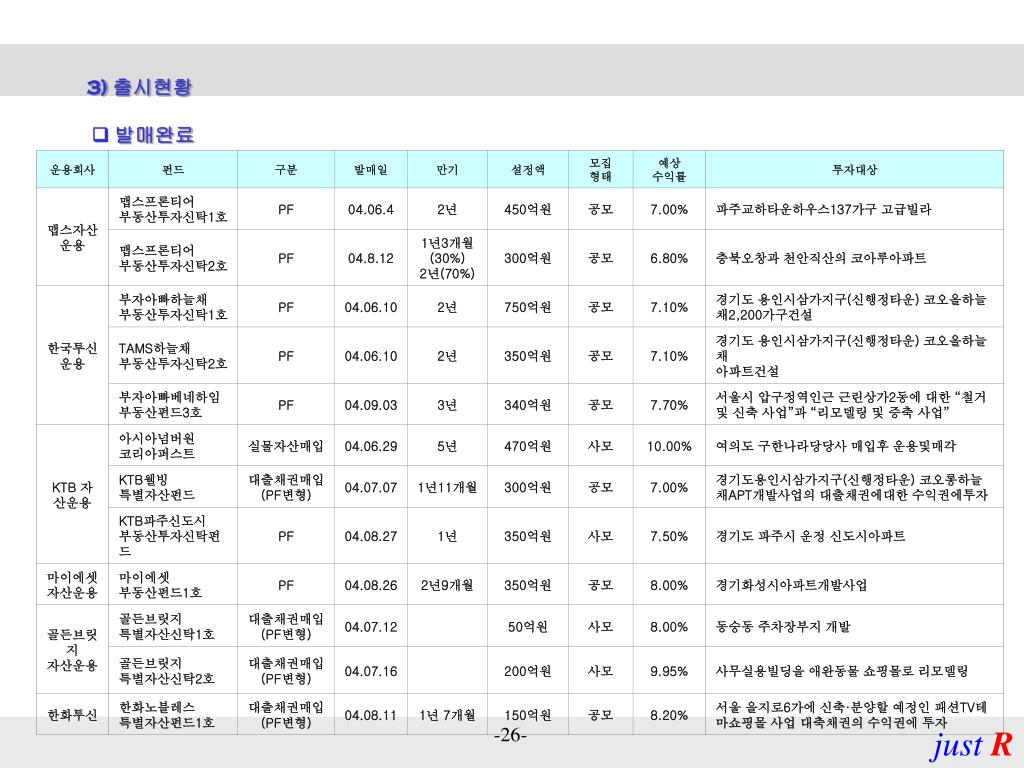Select fund '맵스프론티어 부동산투자신탁1호'

pyautogui.click(x=173, y=209)
